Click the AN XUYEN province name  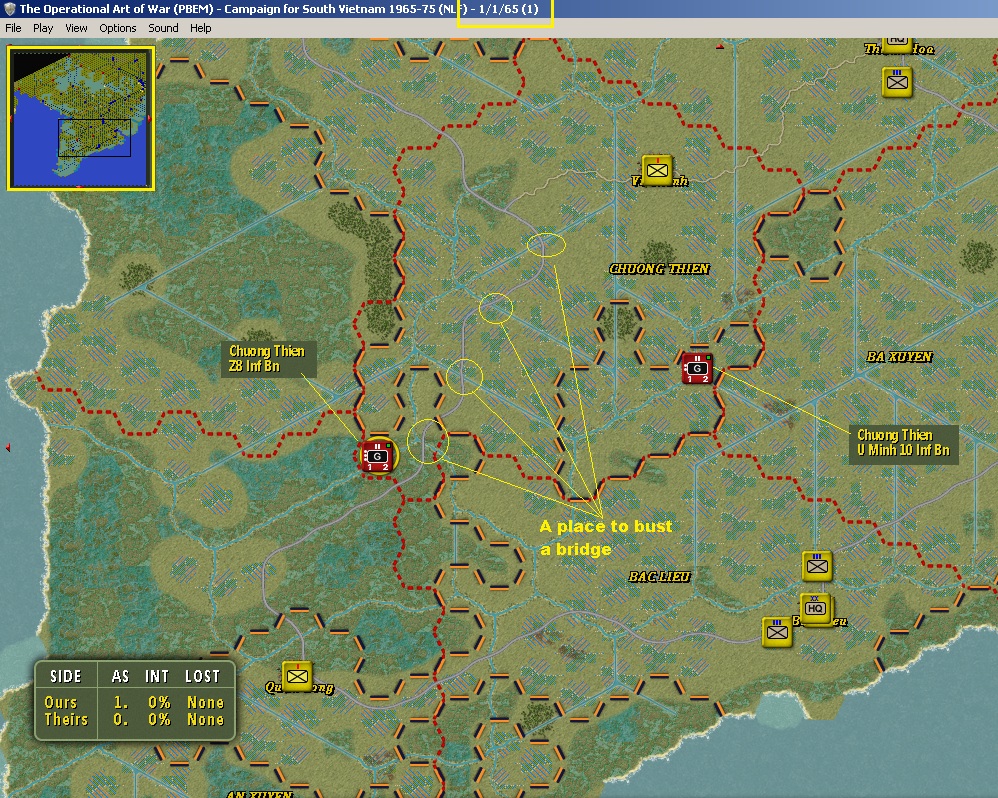(x=260, y=794)
